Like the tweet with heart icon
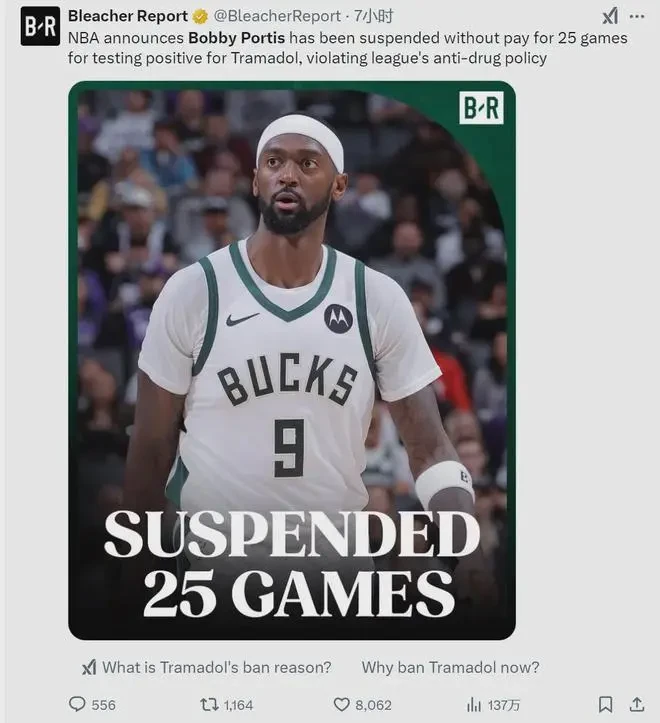 [x=341, y=705]
